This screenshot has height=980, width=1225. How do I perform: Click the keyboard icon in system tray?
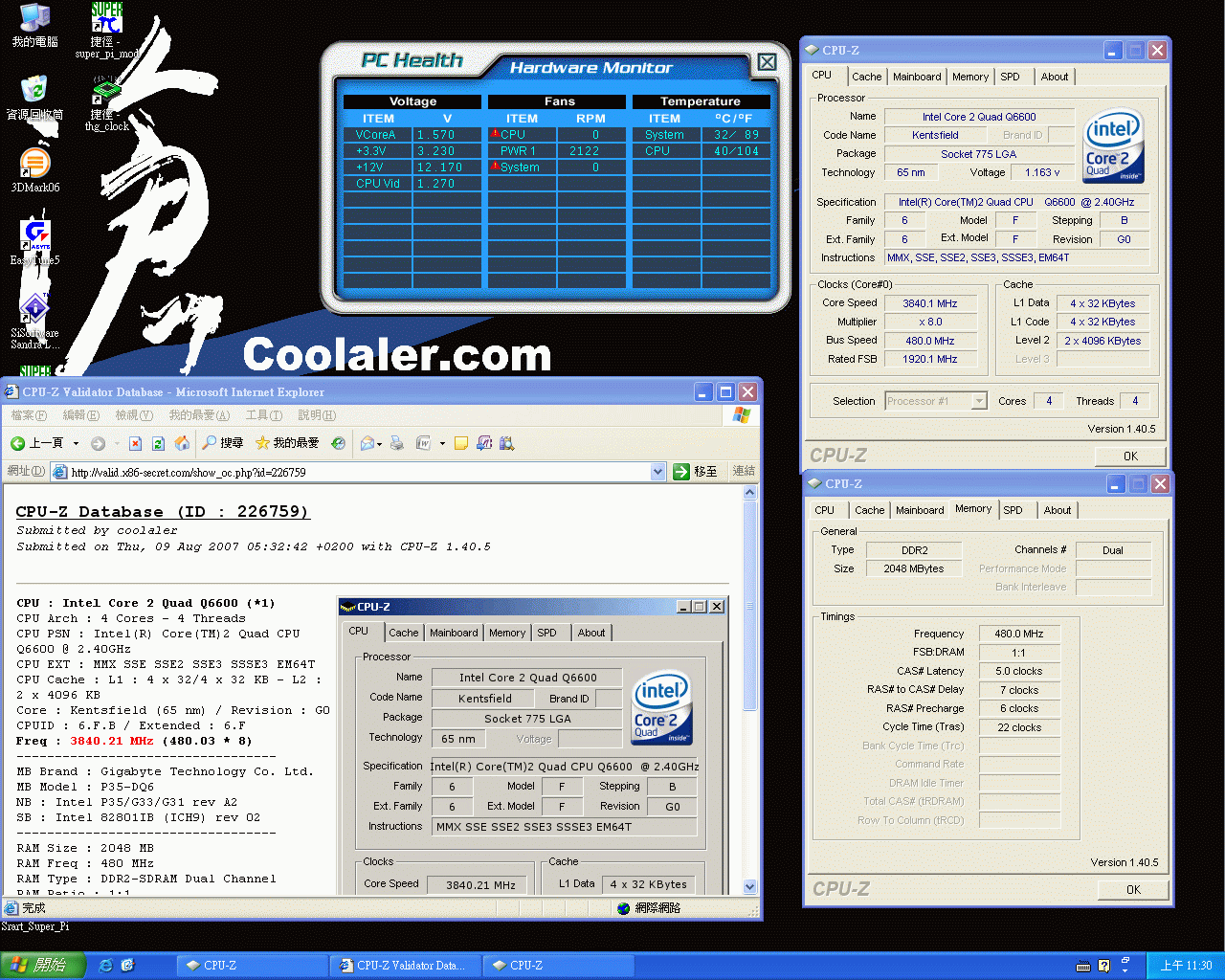coord(1083,966)
